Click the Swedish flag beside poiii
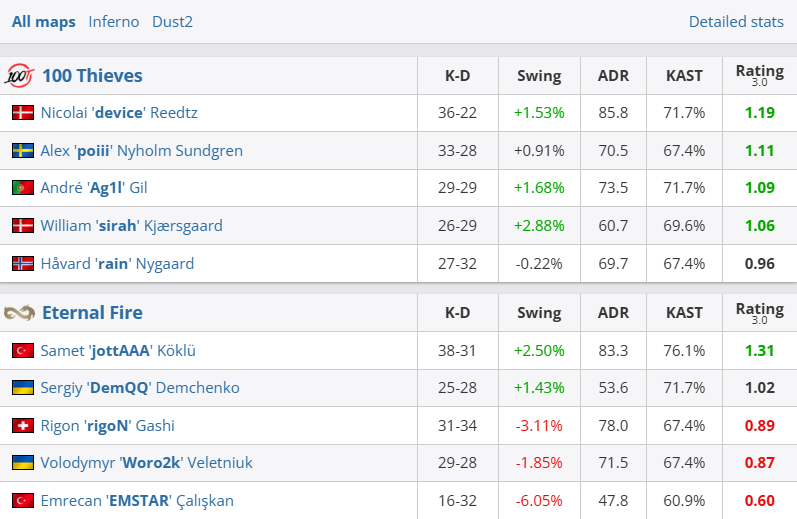797x519 pixels. tap(22, 151)
